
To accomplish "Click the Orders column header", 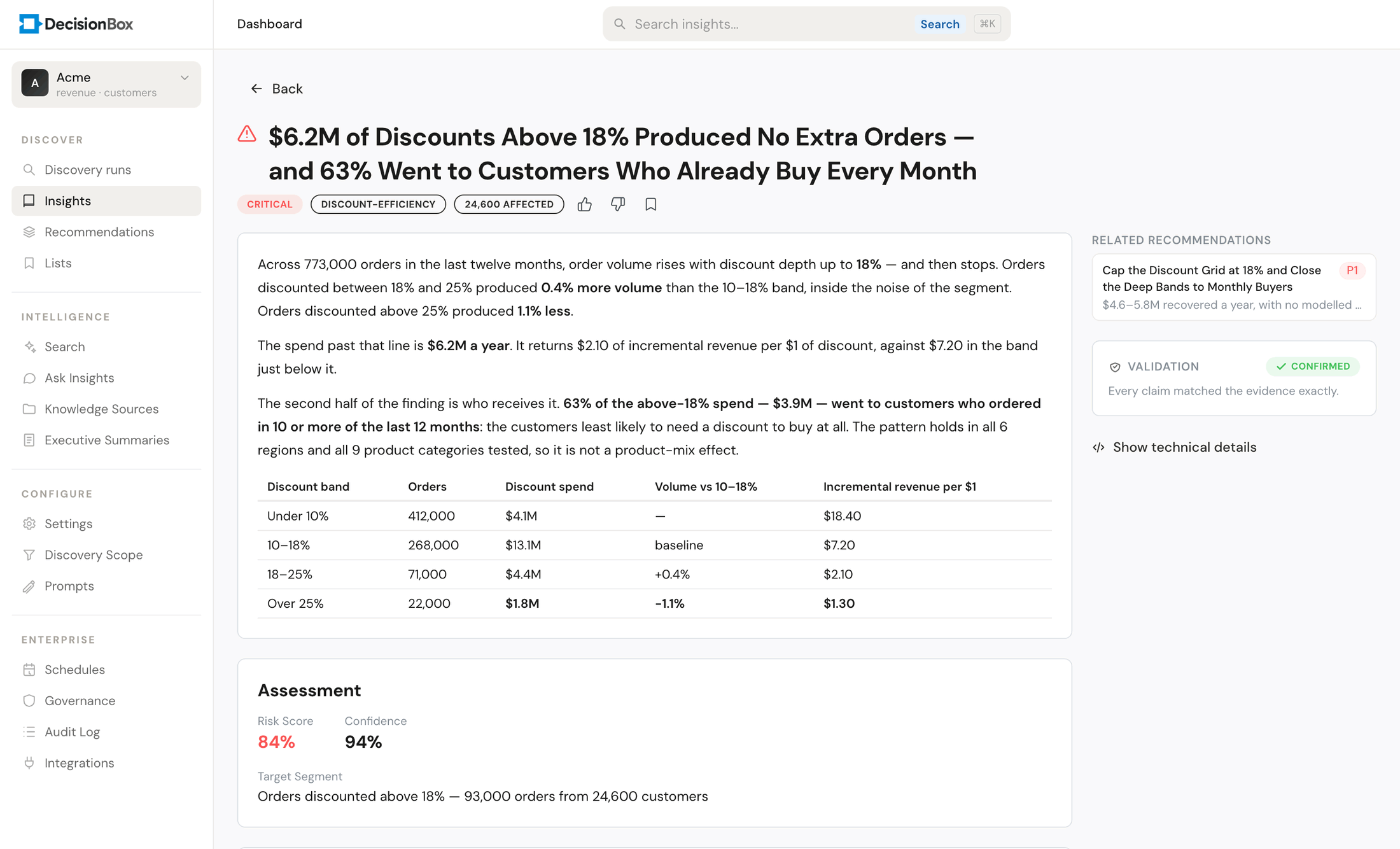I will click(427, 487).
